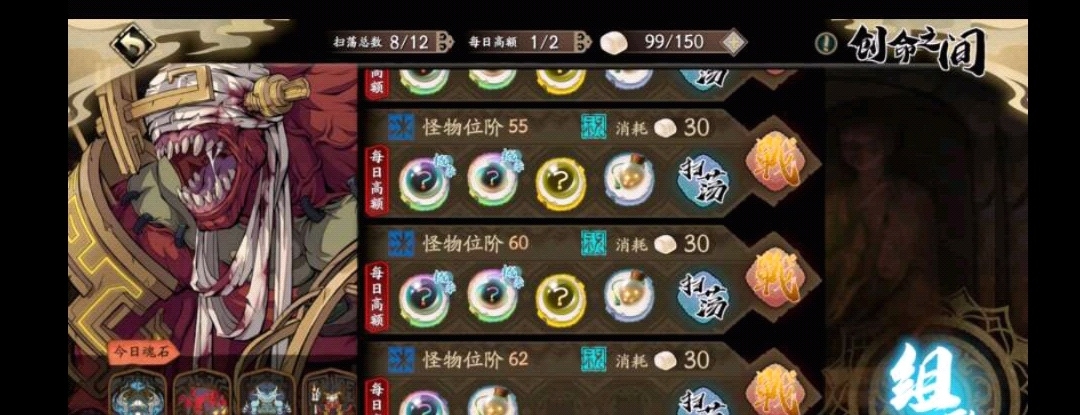Expand the 扫荡总数 8/12 arrow
The width and height of the screenshot is (1080, 415).
point(446,42)
